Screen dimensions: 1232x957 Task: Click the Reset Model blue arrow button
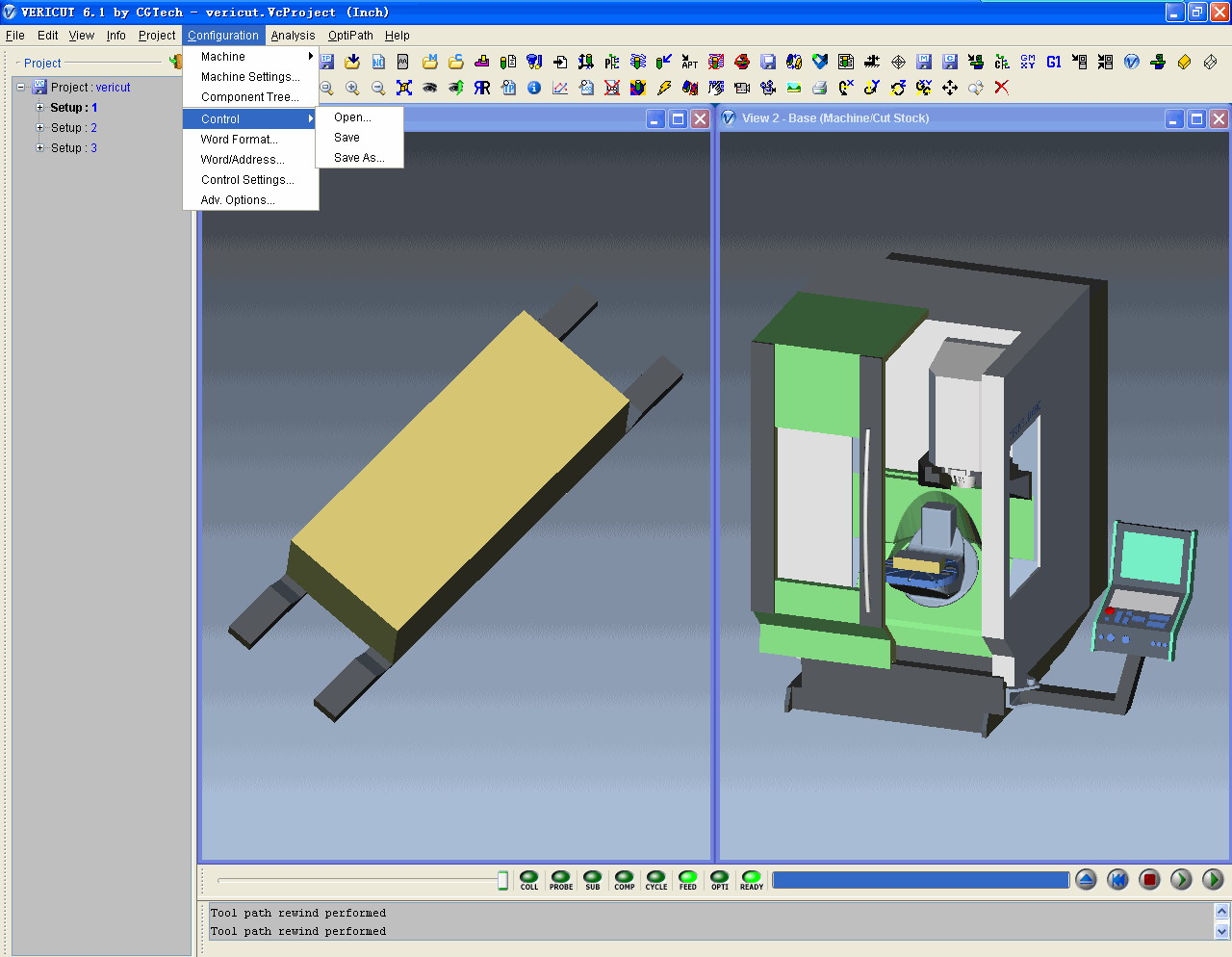tap(1086, 879)
